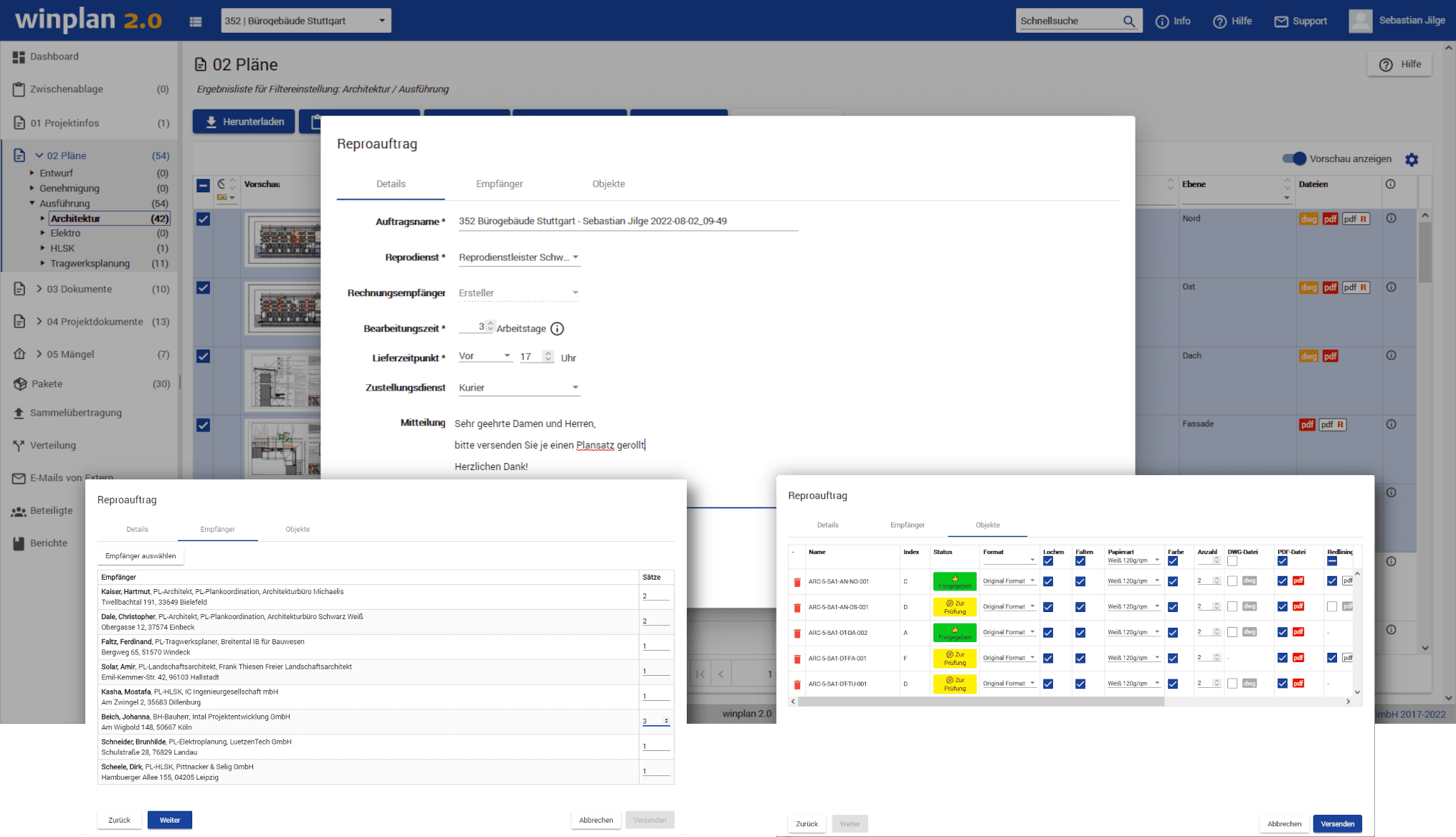The image size is (1456, 837).
Task: Click the pdf R redlining icon in Ost row
Action: (1356, 287)
